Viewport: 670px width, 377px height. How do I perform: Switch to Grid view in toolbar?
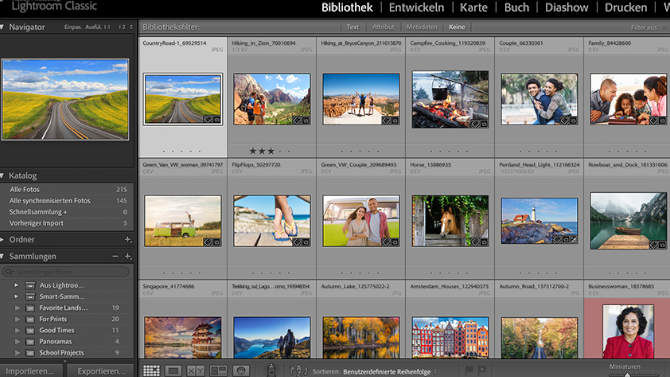(151, 371)
